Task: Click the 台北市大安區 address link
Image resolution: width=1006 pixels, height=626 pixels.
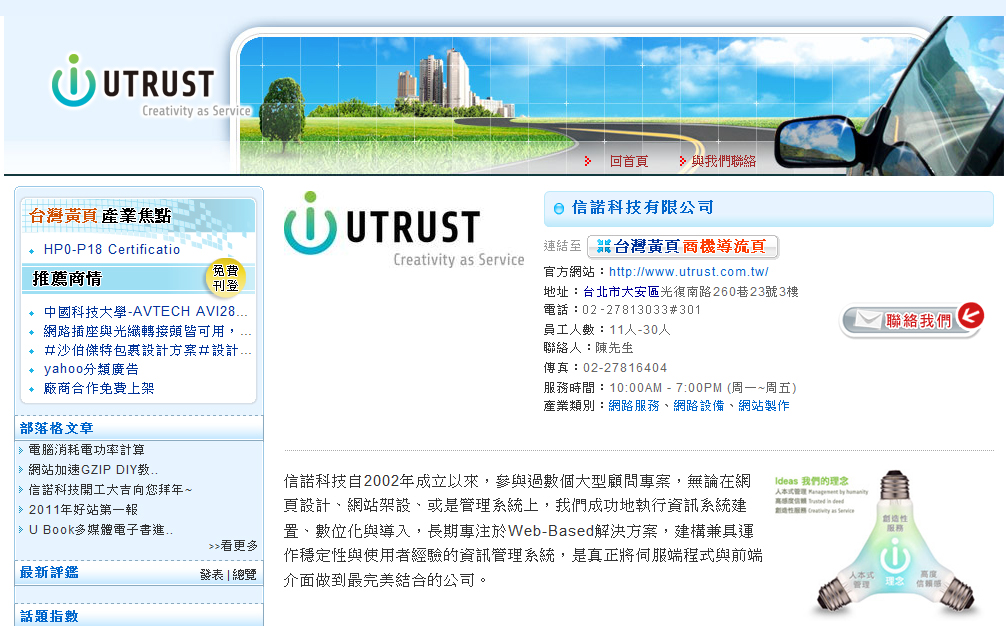Action: [x=621, y=292]
